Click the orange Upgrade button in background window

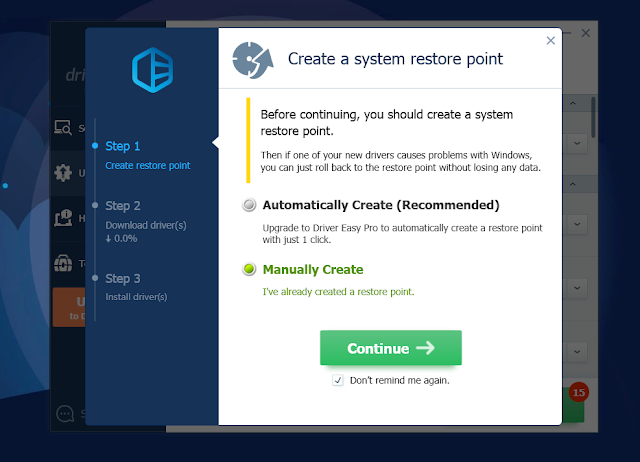pos(69,307)
